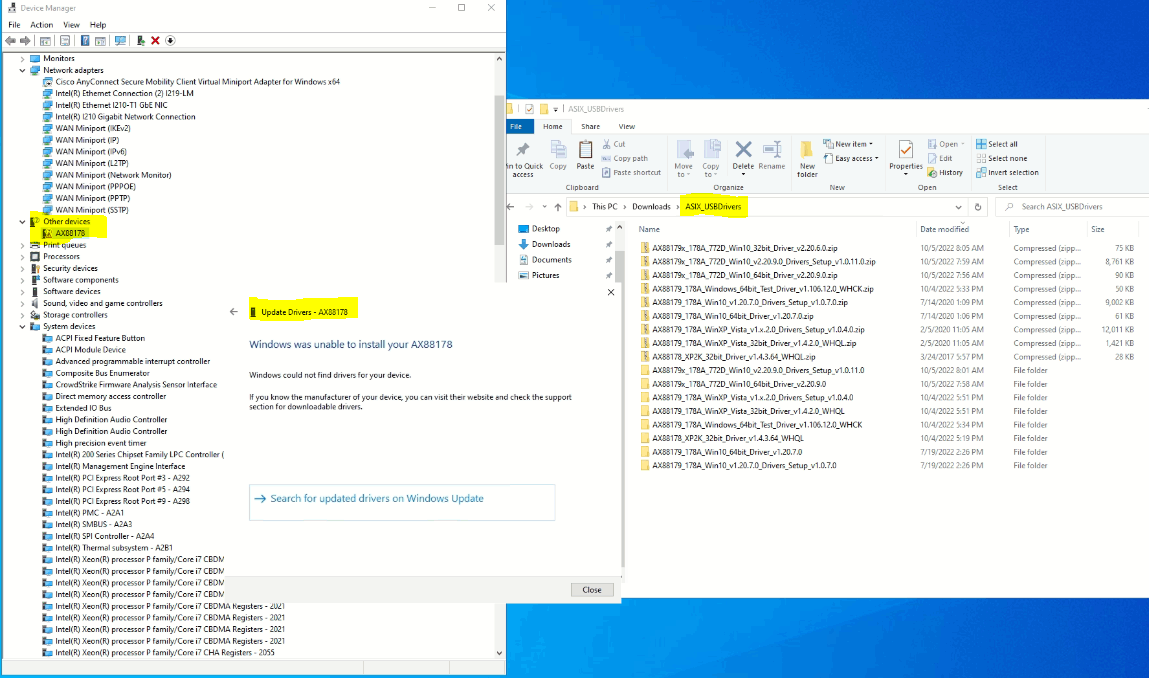
Task: Click the pin toggle next to Downloads
Action: pos(608,244)
